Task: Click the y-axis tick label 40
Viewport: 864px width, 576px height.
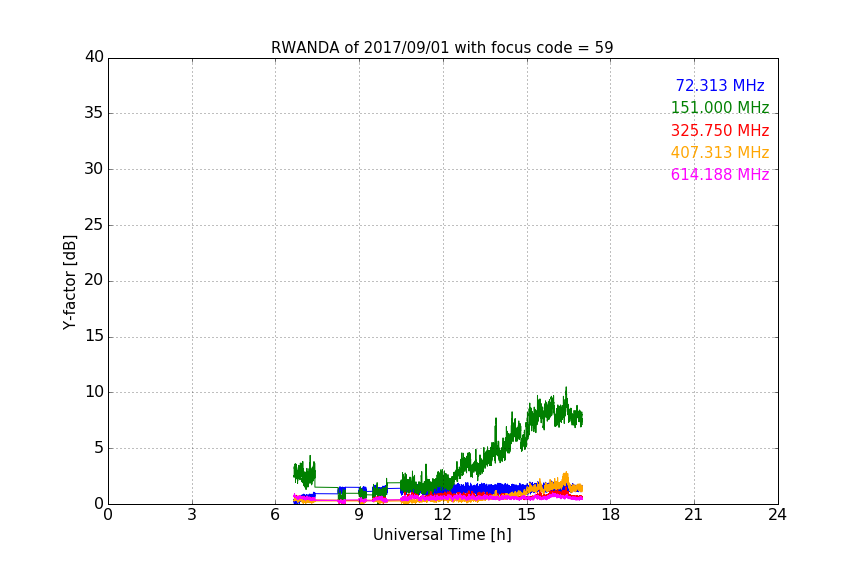Action: pyautogui.click(x=94, y=57)
